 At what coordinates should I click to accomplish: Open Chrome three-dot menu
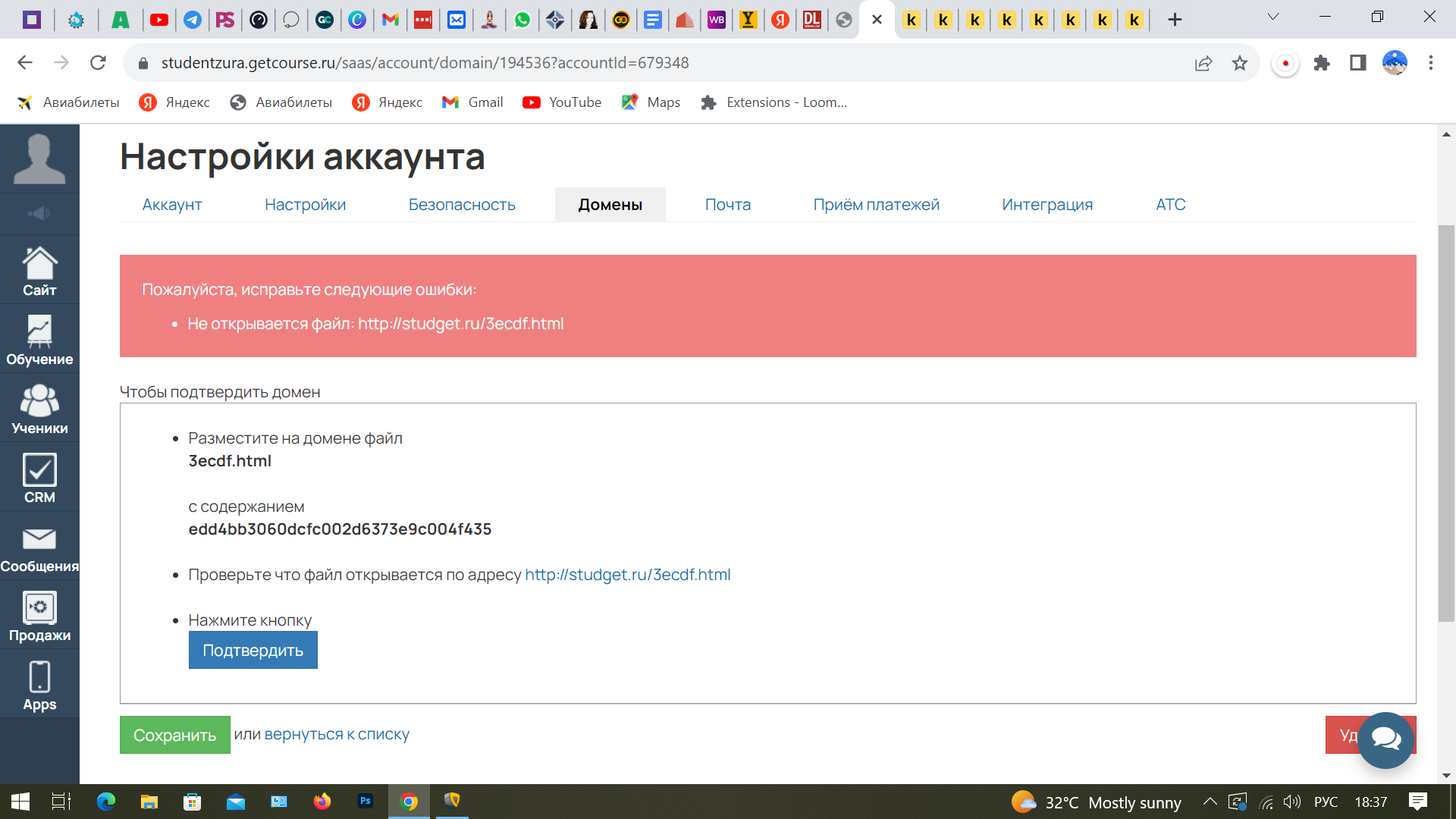(x=1431, y=63)
